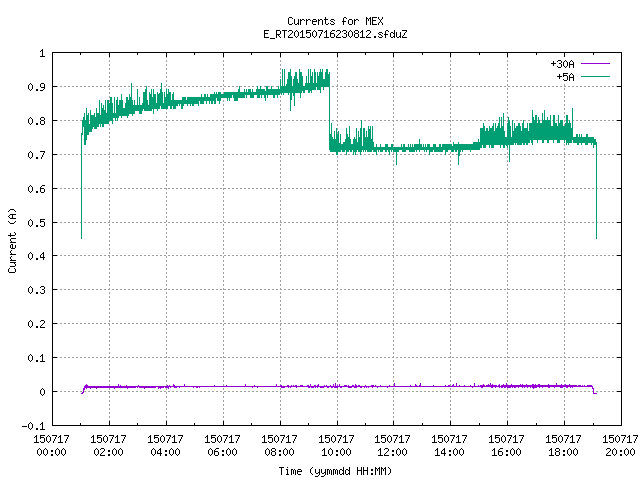
Task: Click the purple +30A curve near 12:00
Action: coord(393,386)
